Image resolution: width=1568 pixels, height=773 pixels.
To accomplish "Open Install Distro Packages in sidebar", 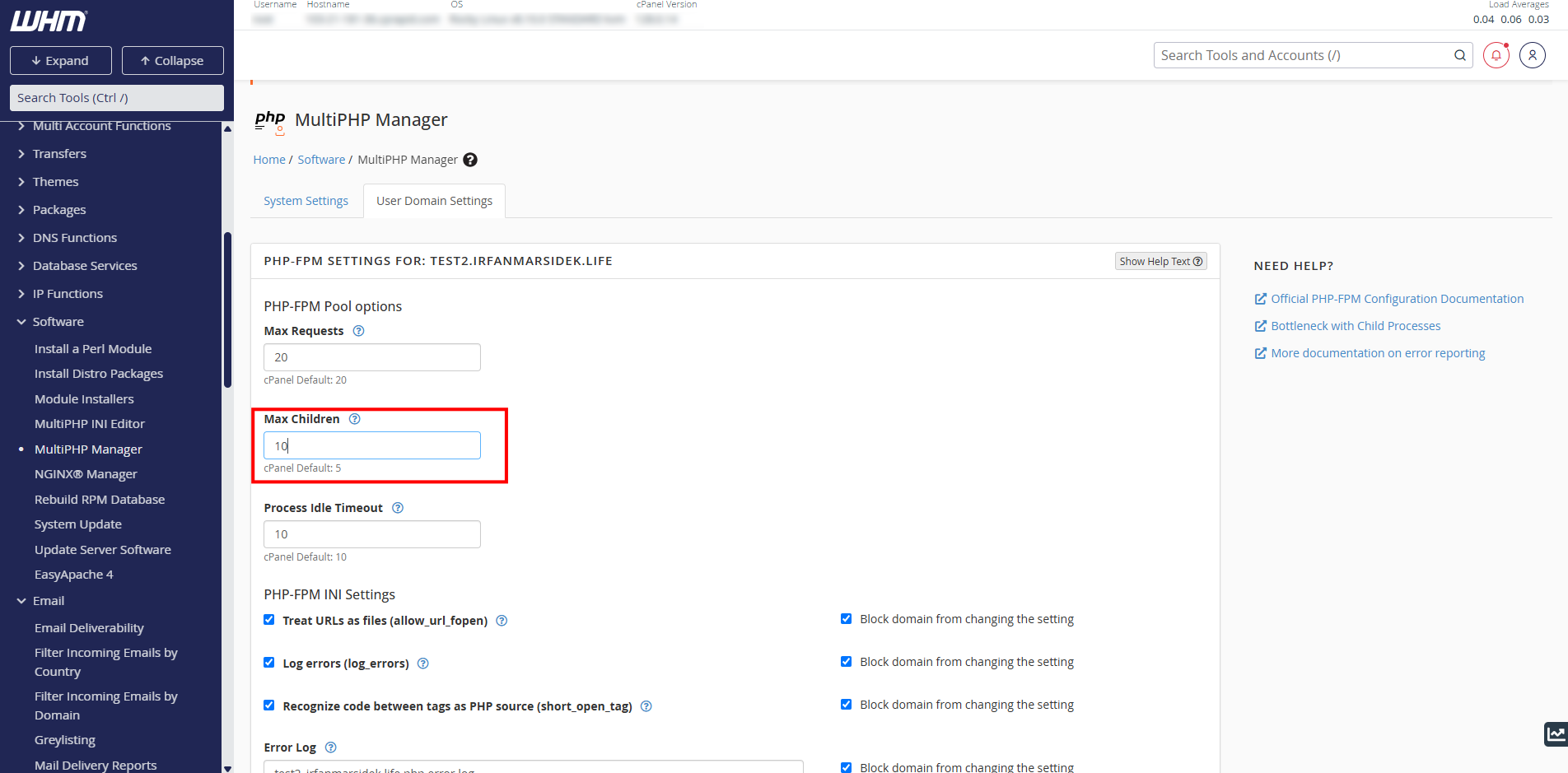I will (x=99, y=374).
